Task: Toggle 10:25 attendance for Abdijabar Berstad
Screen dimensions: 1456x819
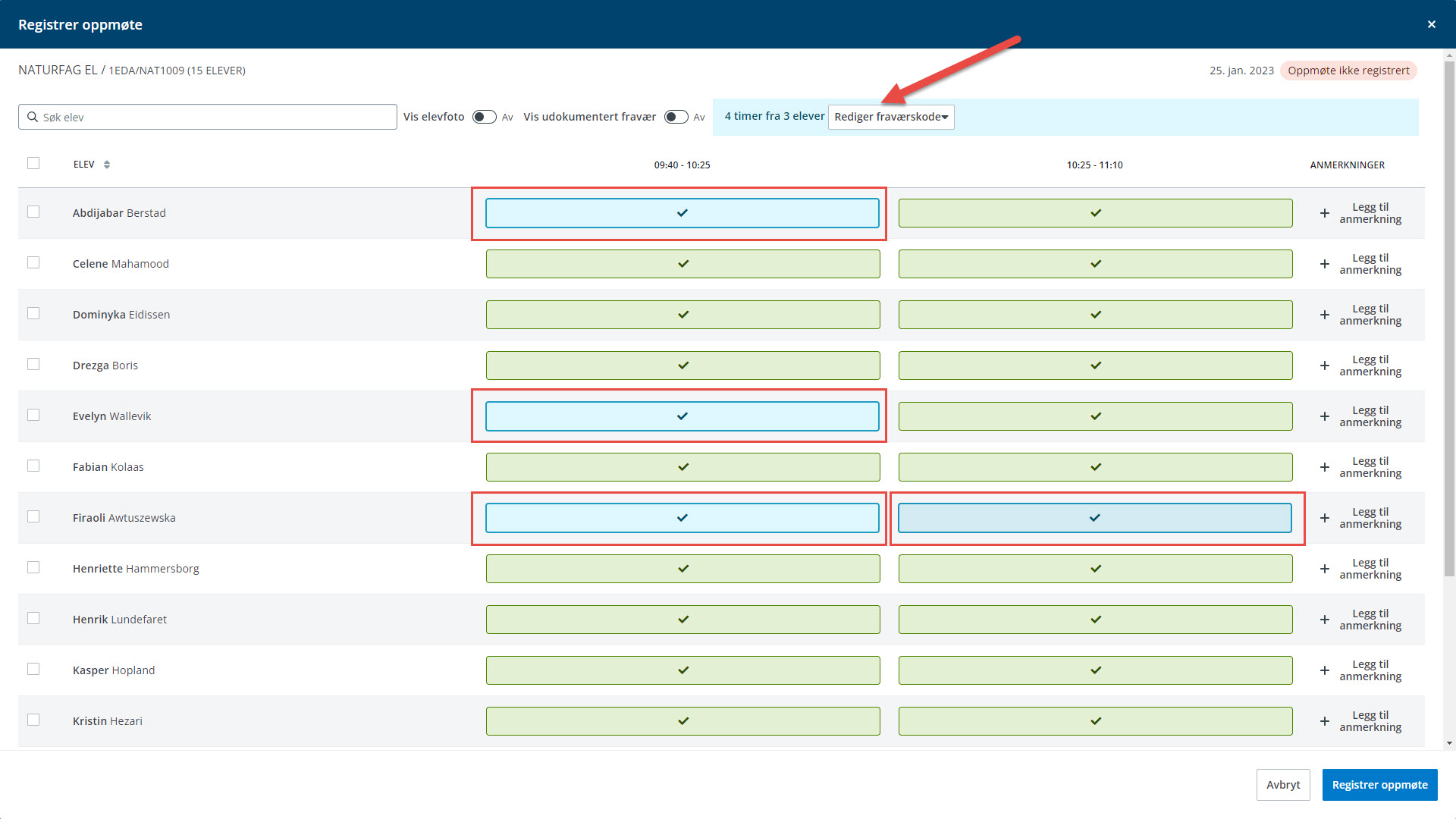Action: coord(1095,213)
